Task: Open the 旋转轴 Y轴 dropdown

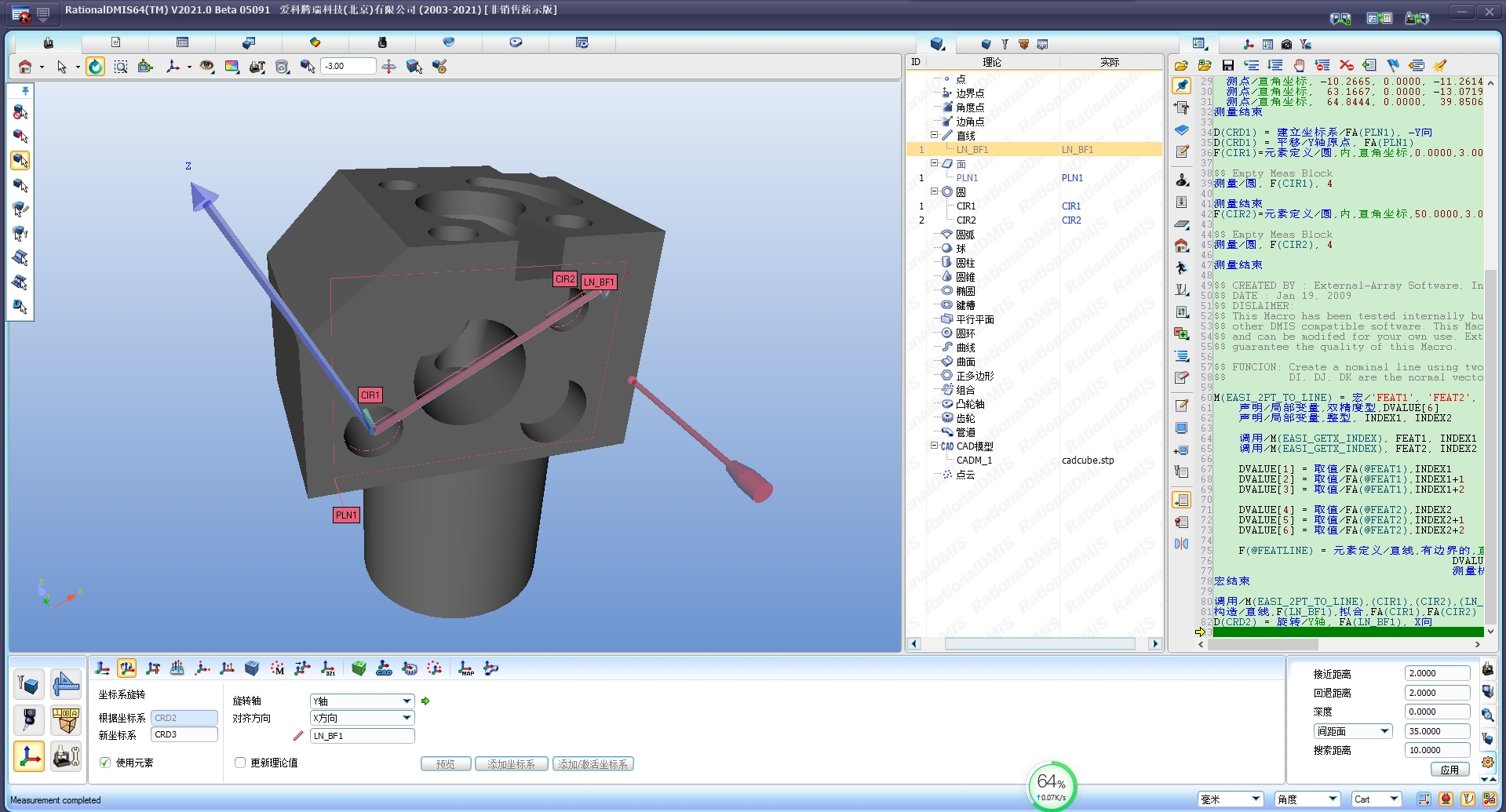Action: 362,701
